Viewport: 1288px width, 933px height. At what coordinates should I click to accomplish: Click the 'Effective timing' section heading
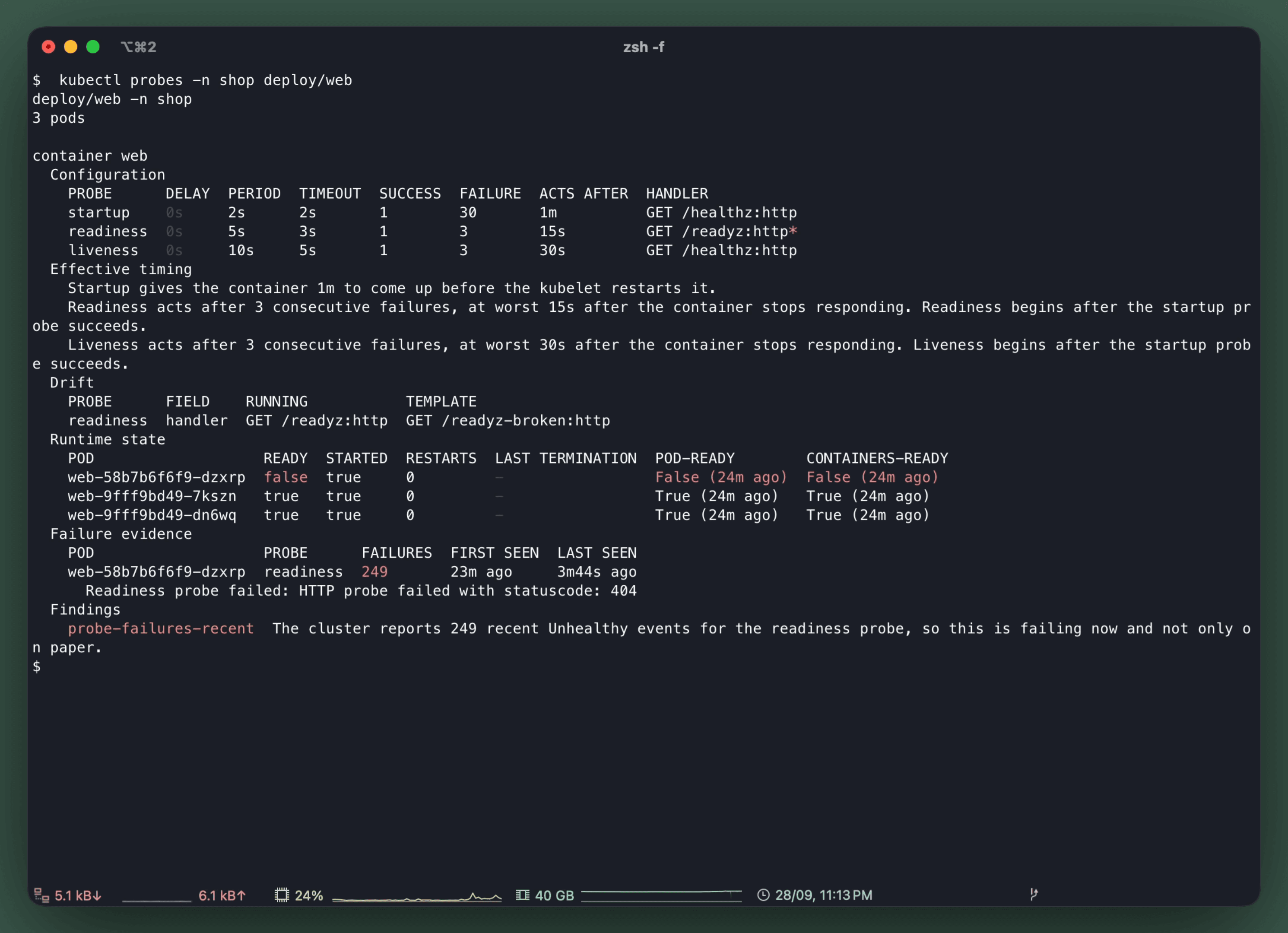click(x=121, y=269)
